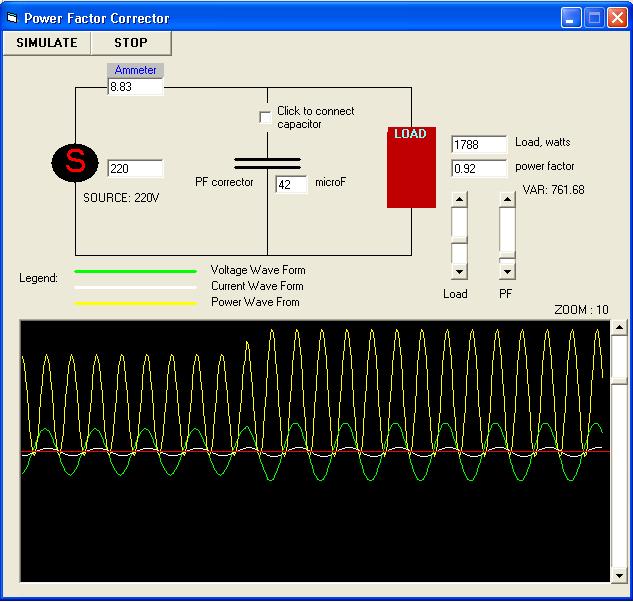Click the PF corrector capacitor symbol
The height and width of the screenshot is (602, 633).
267,163
